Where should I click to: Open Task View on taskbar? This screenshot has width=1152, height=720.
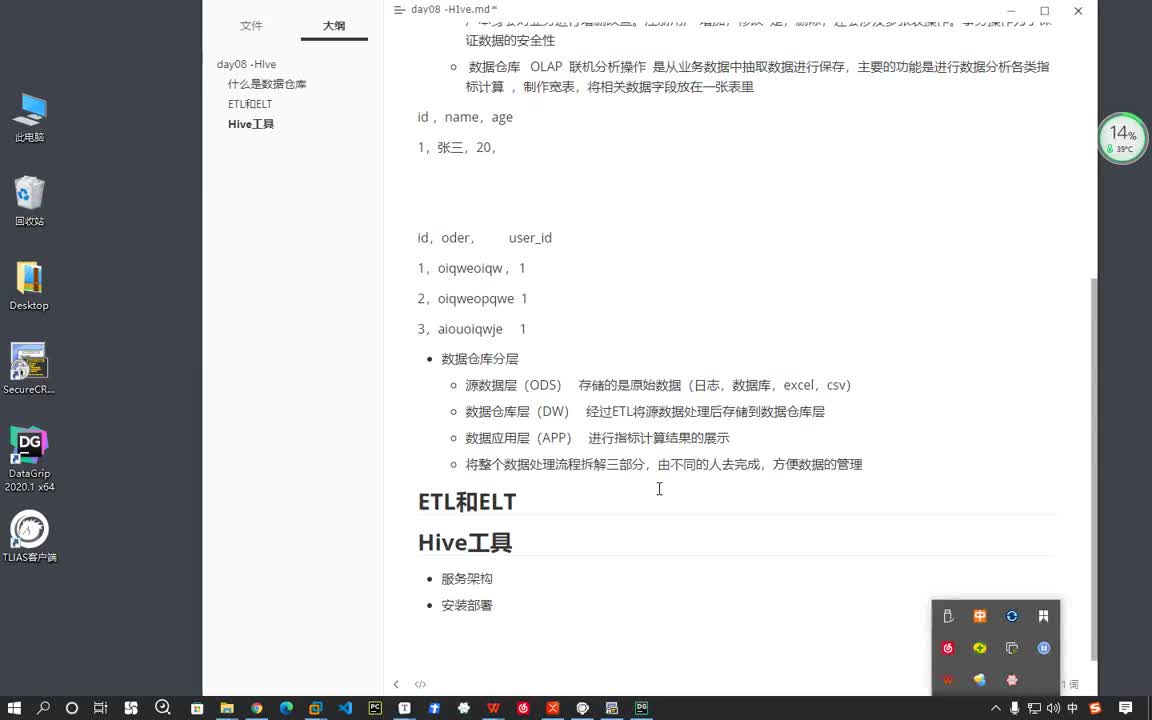coord(101,708)
